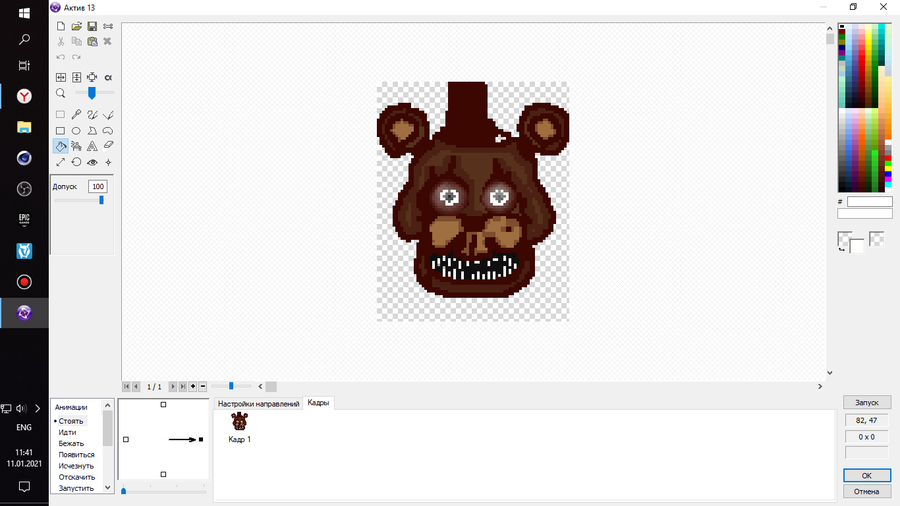Flip the image horizontally
This screenshot has height=506, width=900.
click(60, 77)
